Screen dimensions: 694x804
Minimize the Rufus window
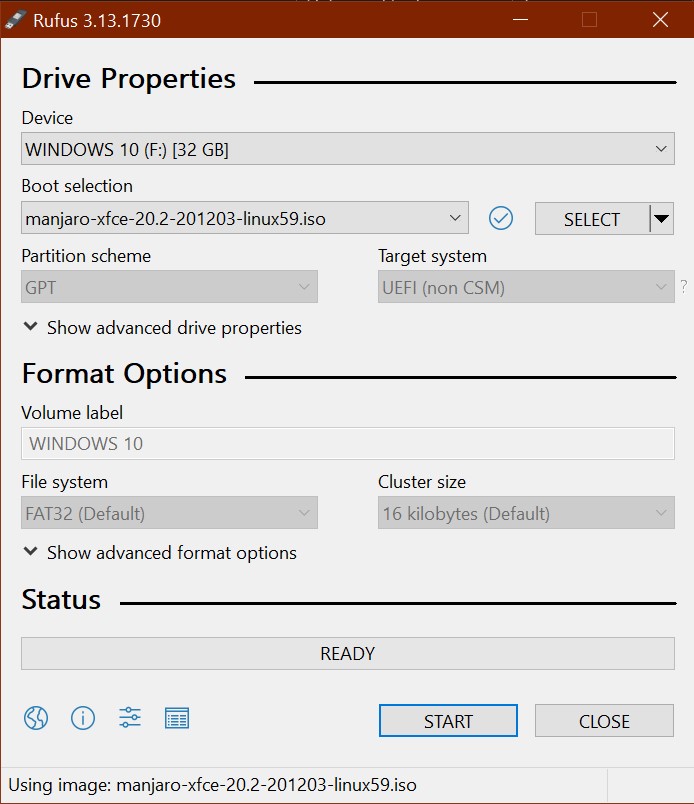coord(520,19)
